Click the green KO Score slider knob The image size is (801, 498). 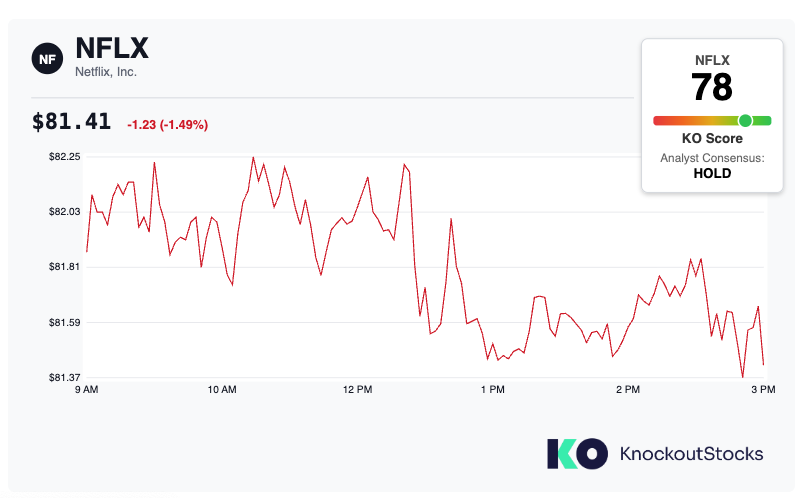745,121
